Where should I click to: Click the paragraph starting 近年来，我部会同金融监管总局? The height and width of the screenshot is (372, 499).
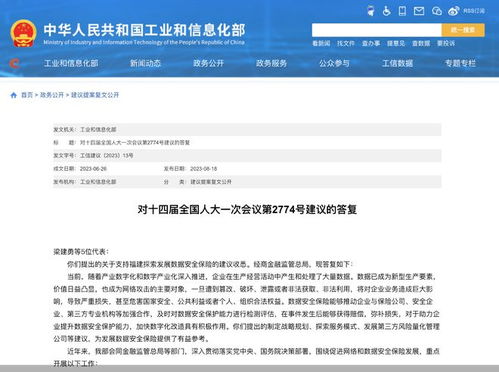pos(247,357)
